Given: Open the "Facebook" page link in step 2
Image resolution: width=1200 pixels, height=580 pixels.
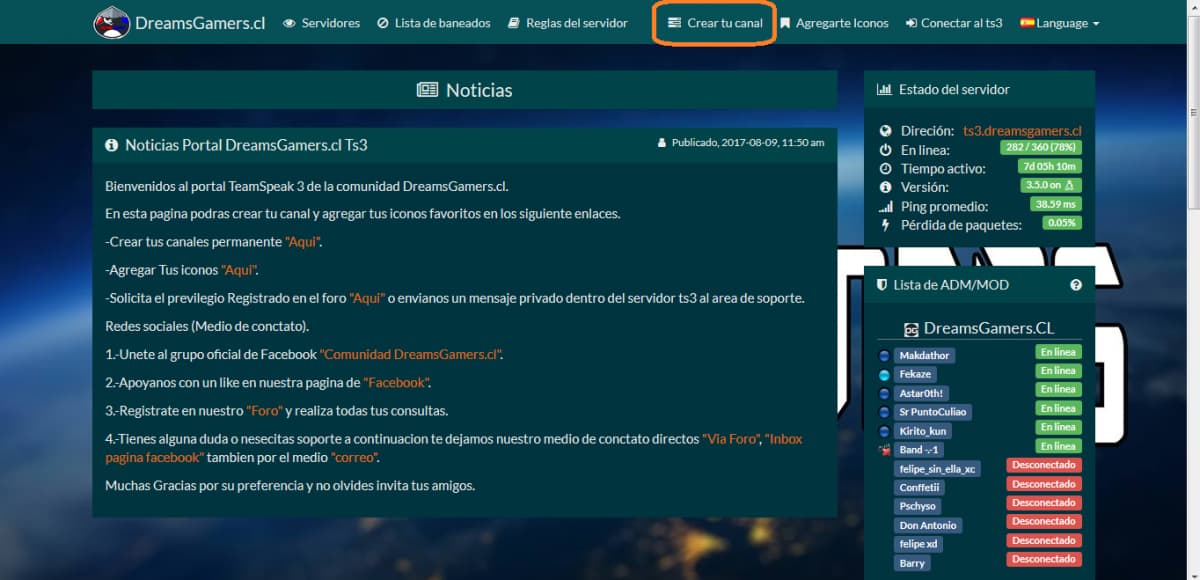Looking at the screenshot, I should tap(397, 382).
